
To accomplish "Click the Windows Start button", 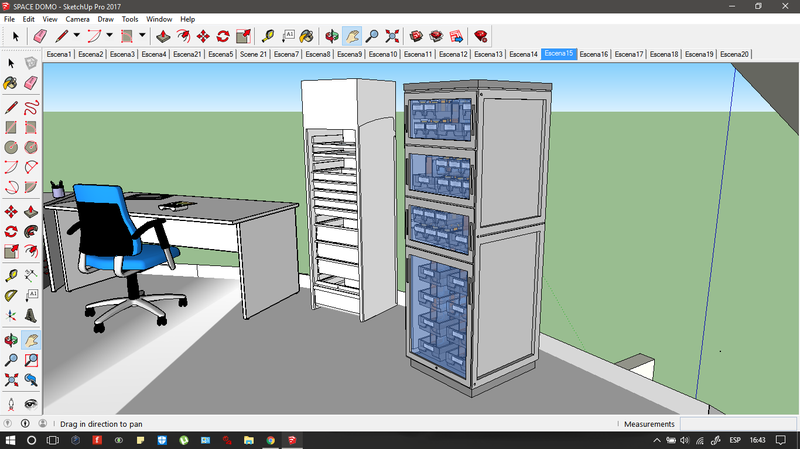I will tap(10, 440).
